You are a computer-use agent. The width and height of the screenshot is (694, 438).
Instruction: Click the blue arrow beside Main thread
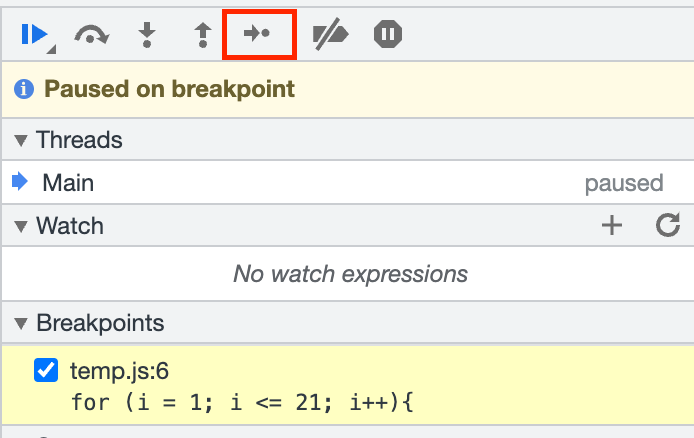tap(20, 183)
